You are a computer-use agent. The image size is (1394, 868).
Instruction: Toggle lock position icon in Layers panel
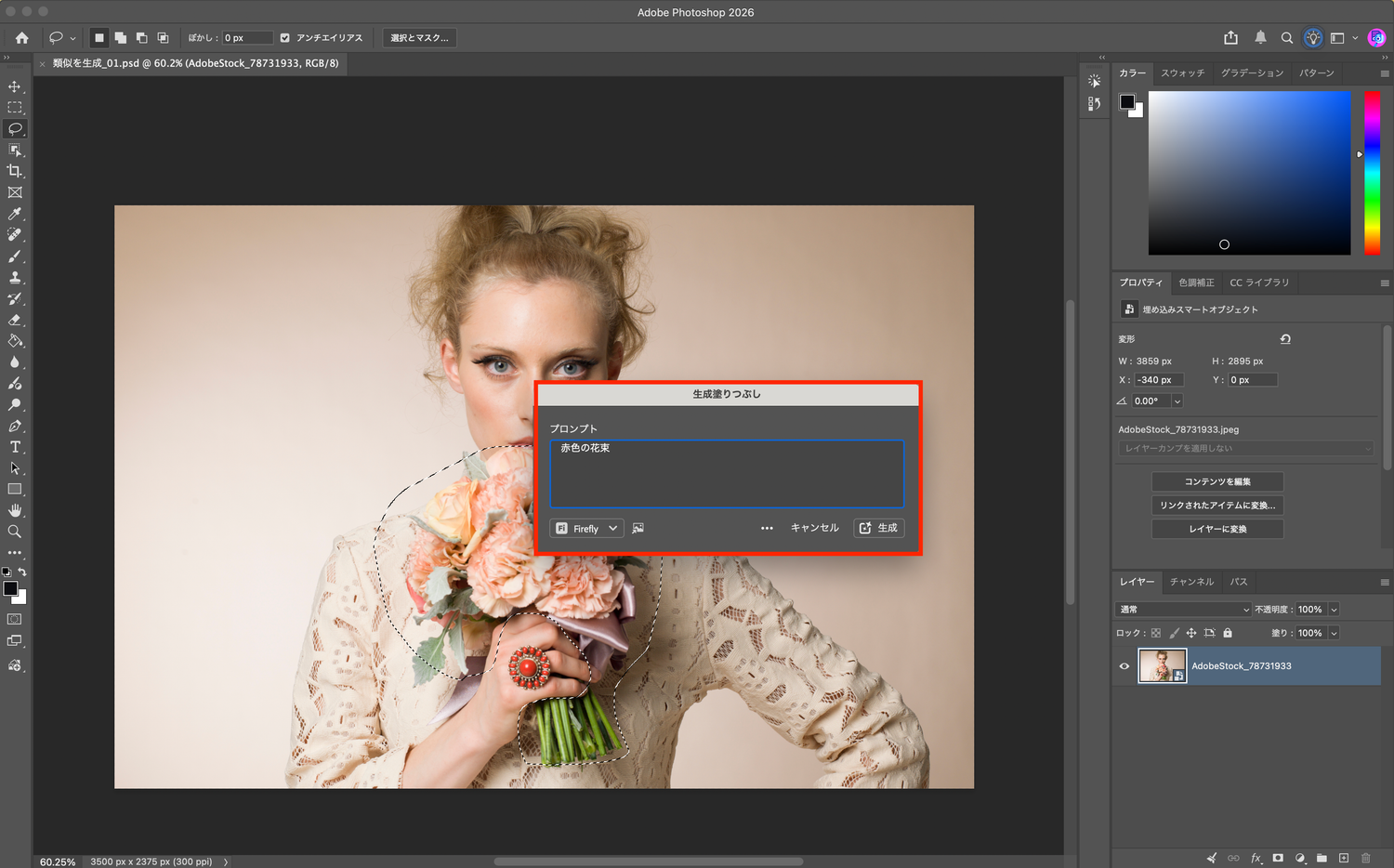(x=1191, y=633)
